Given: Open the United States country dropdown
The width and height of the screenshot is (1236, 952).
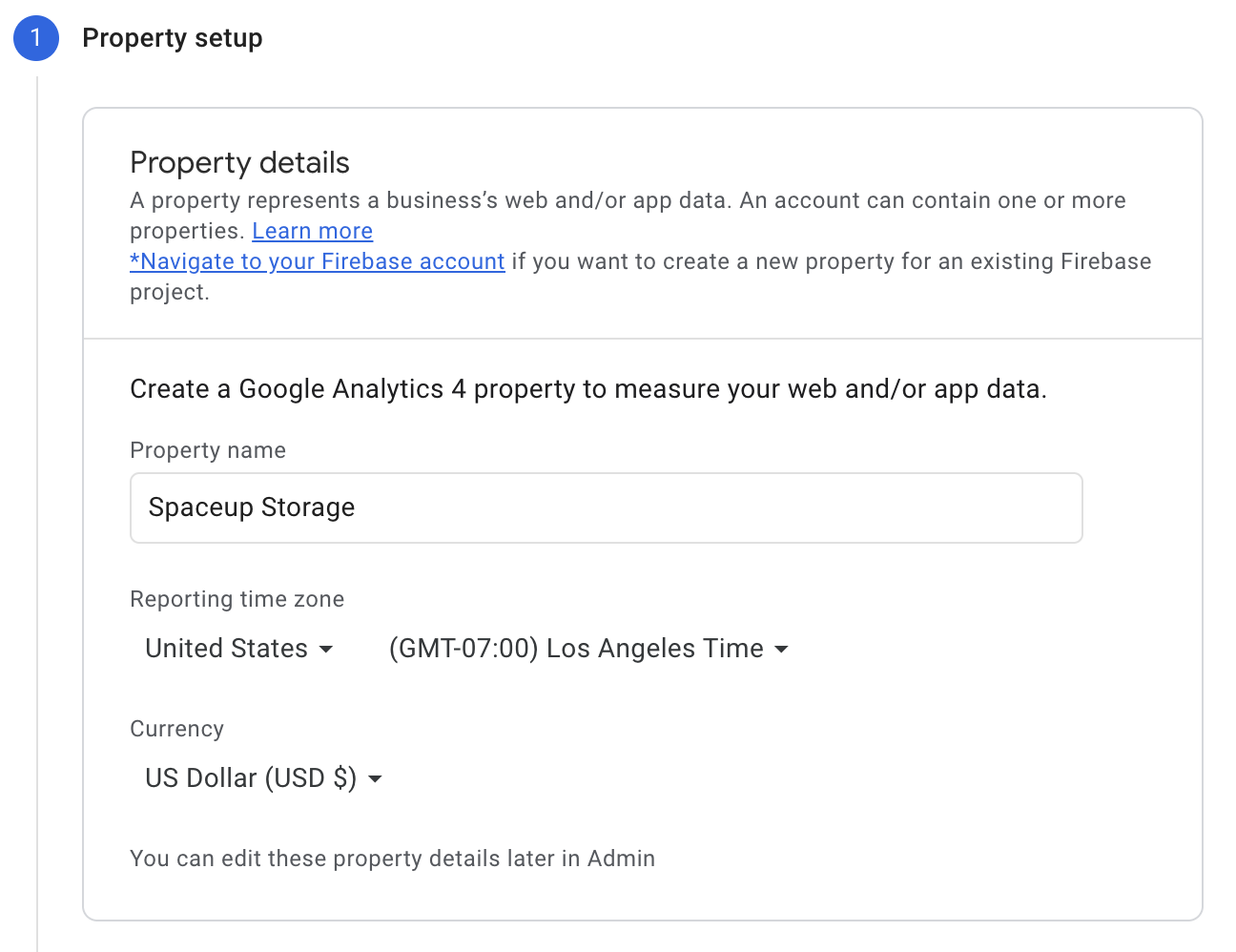Looking at the screenshot, I should point(238,649).
